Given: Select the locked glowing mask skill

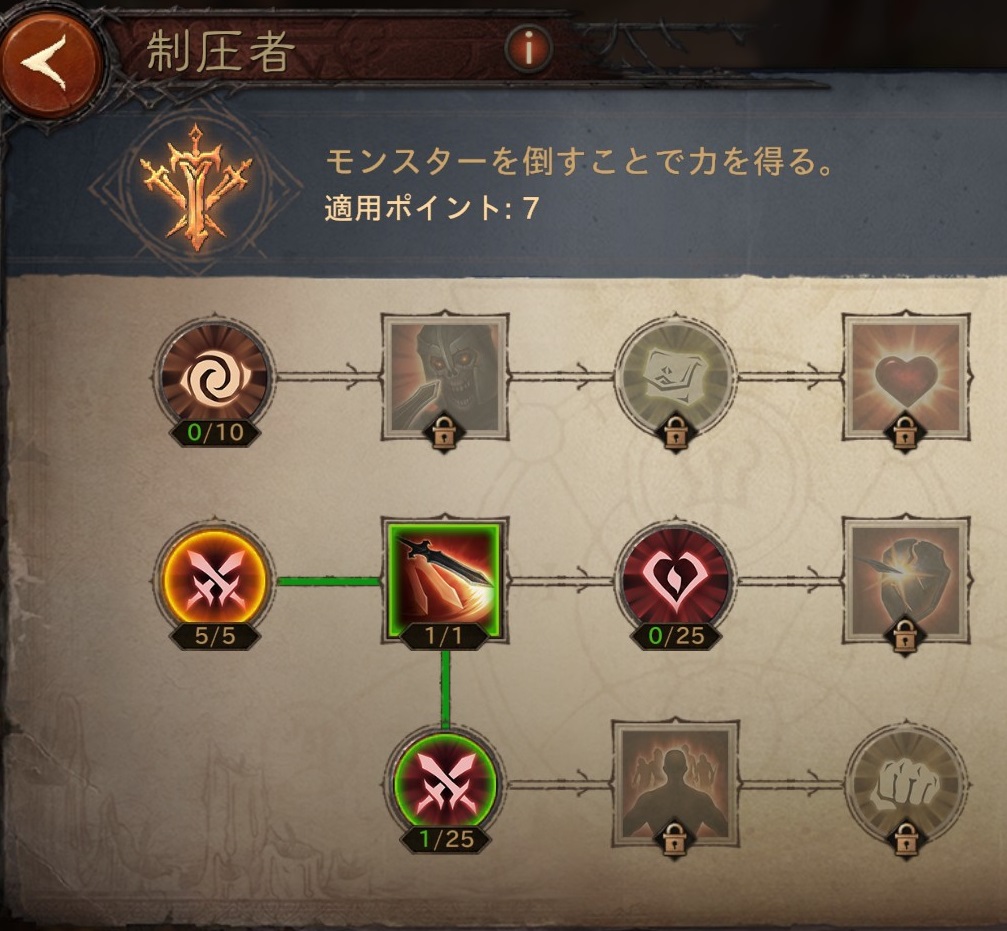Looking at the screenshot, I should click(675, 376).
